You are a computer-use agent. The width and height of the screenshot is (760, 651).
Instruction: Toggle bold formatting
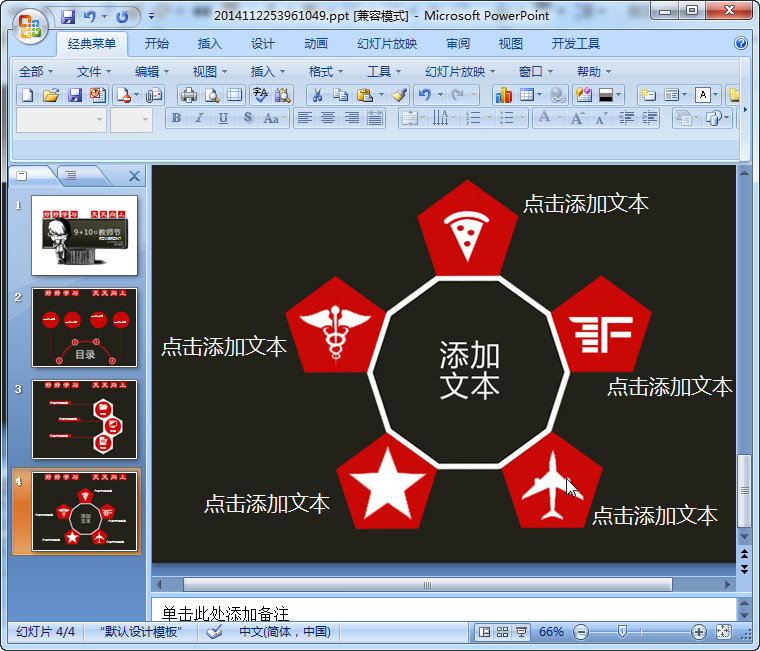coord(176,118)
